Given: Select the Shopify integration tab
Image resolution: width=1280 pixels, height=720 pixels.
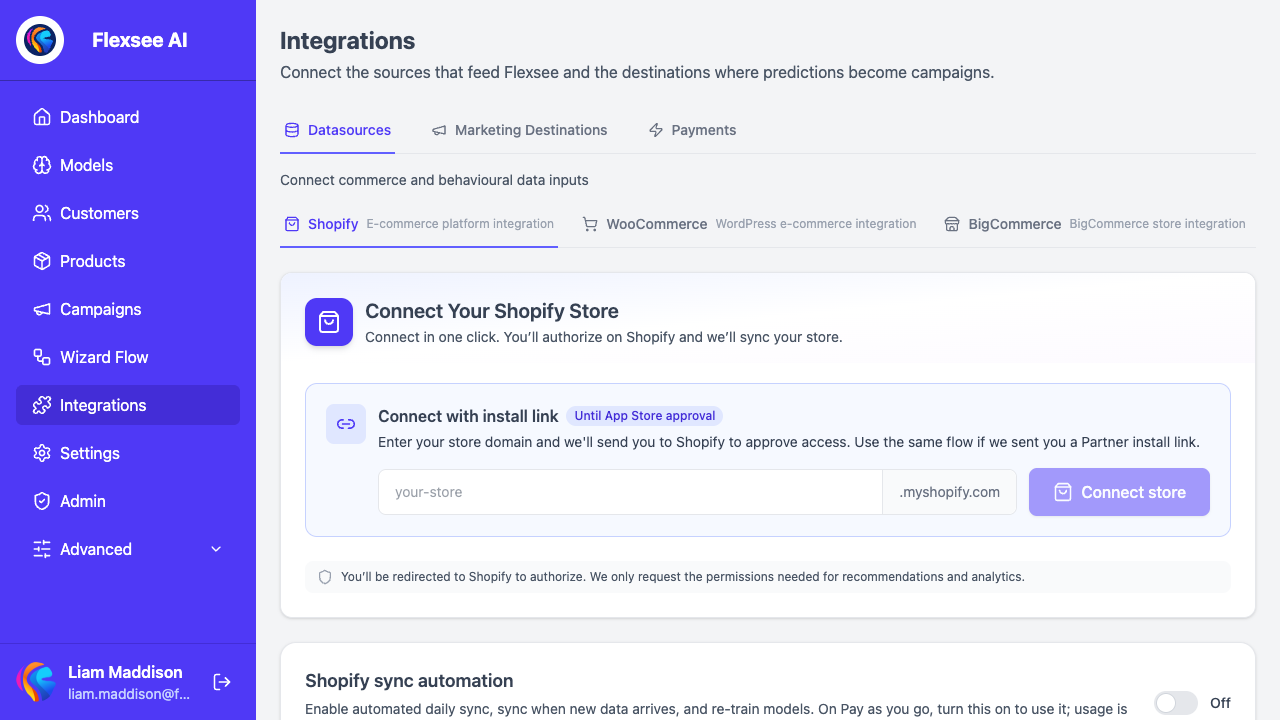Looking at the screenshot, I should coord(419,224).
